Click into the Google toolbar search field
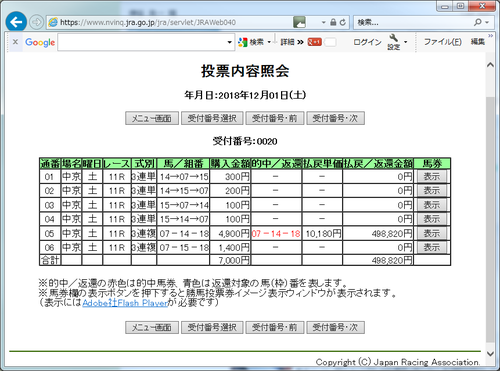Viewport: 500px width, 371px height. coord(142,42)
